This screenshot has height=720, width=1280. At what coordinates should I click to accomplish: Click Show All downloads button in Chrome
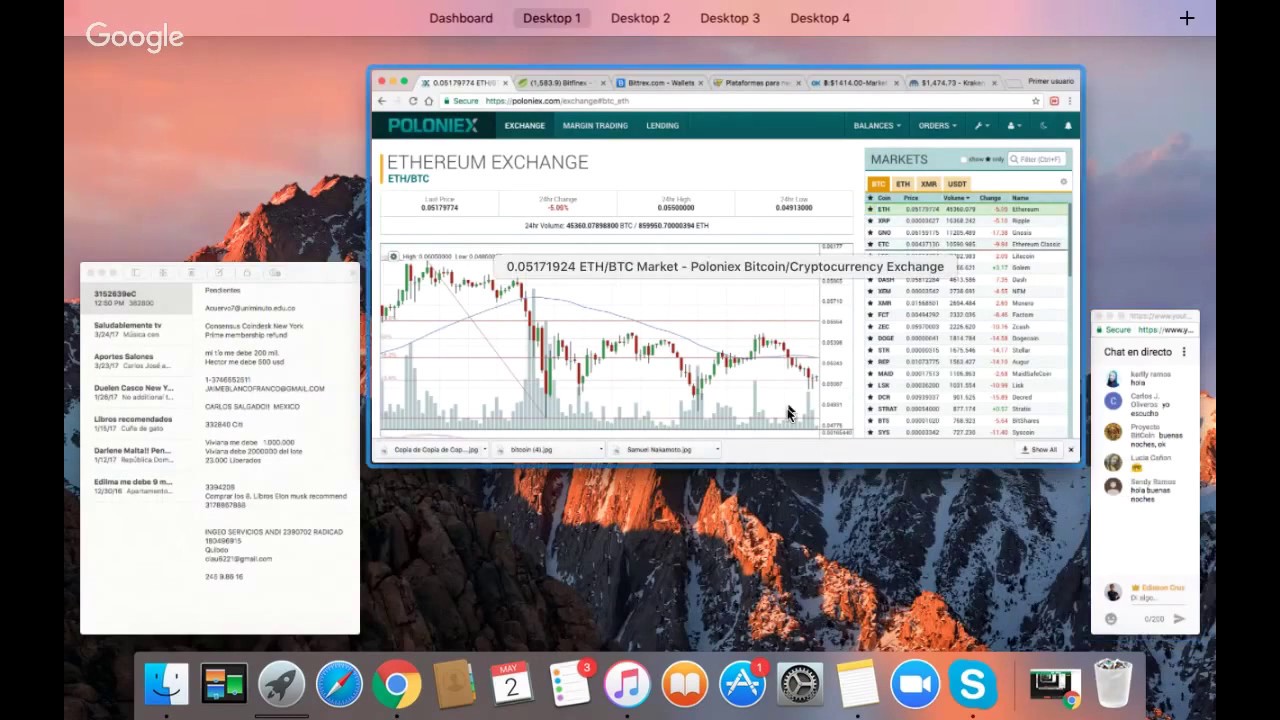click(1039, 450)
